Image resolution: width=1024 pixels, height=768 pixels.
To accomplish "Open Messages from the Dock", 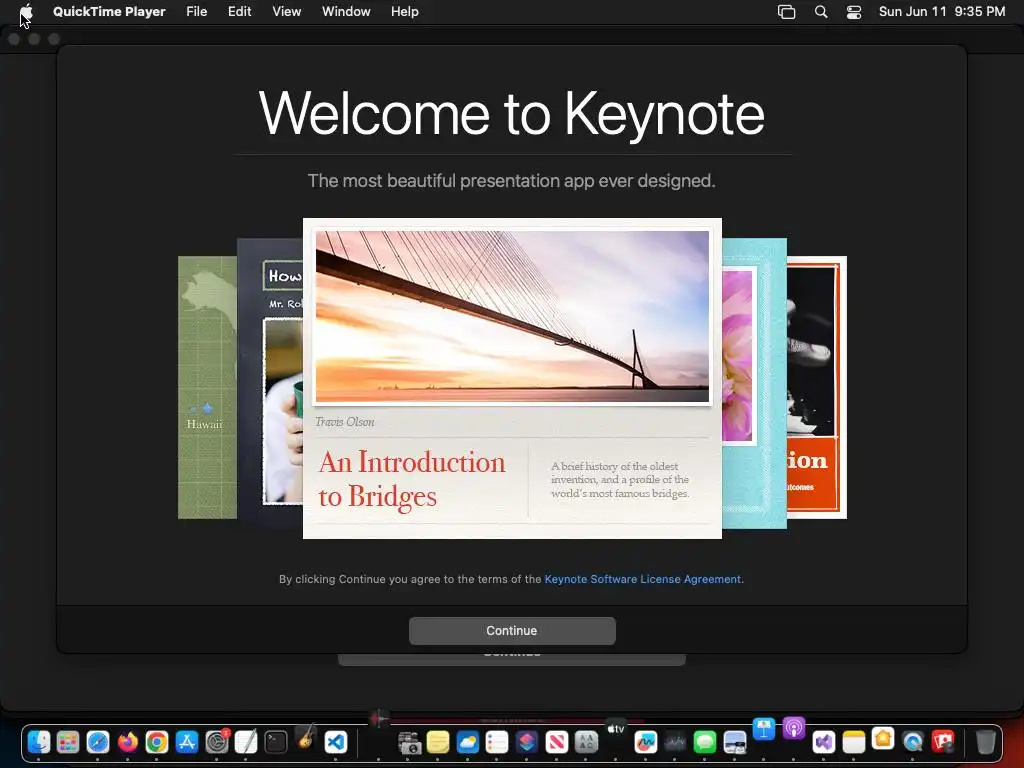I will (705, 742).
